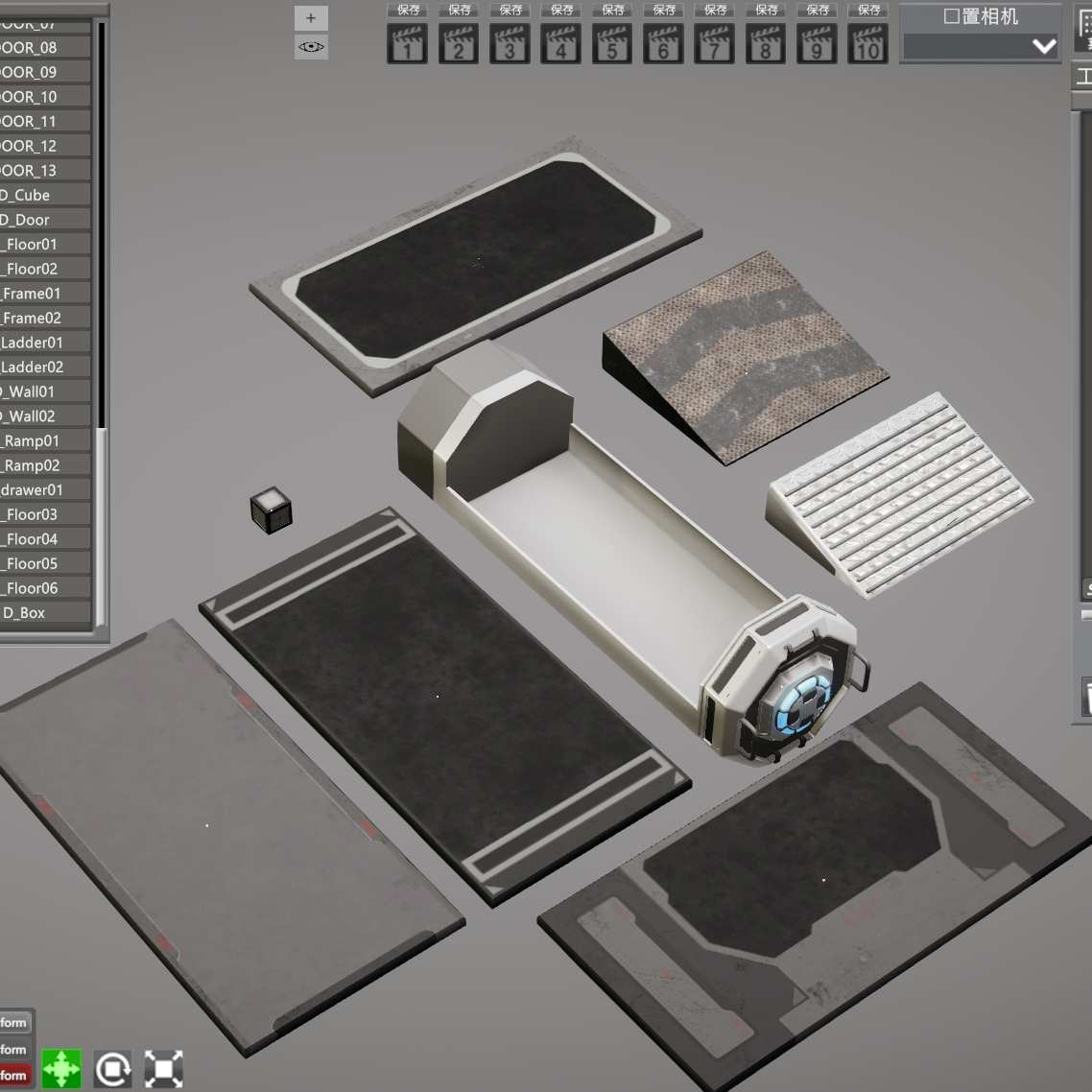Click 保存 above clapperboard 9
Image resolution: width=1092 pixels, height=1092 pixels.
pyautogui.click(x=817, y=10)
